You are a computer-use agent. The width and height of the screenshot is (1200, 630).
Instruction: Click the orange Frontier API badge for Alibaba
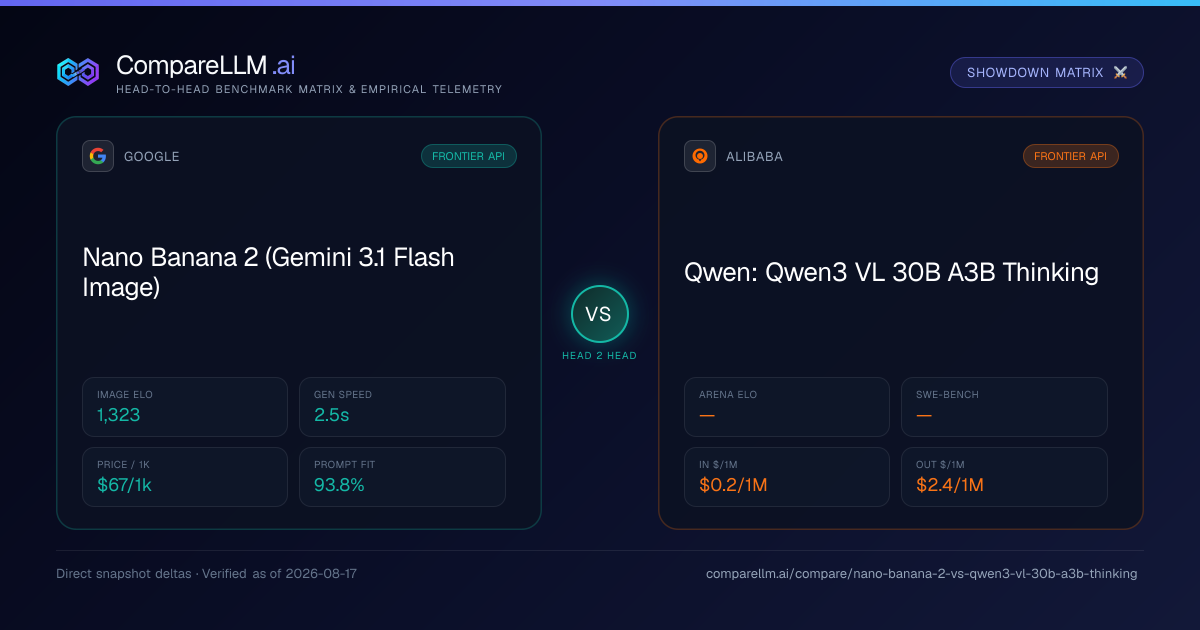[1071, 156]
